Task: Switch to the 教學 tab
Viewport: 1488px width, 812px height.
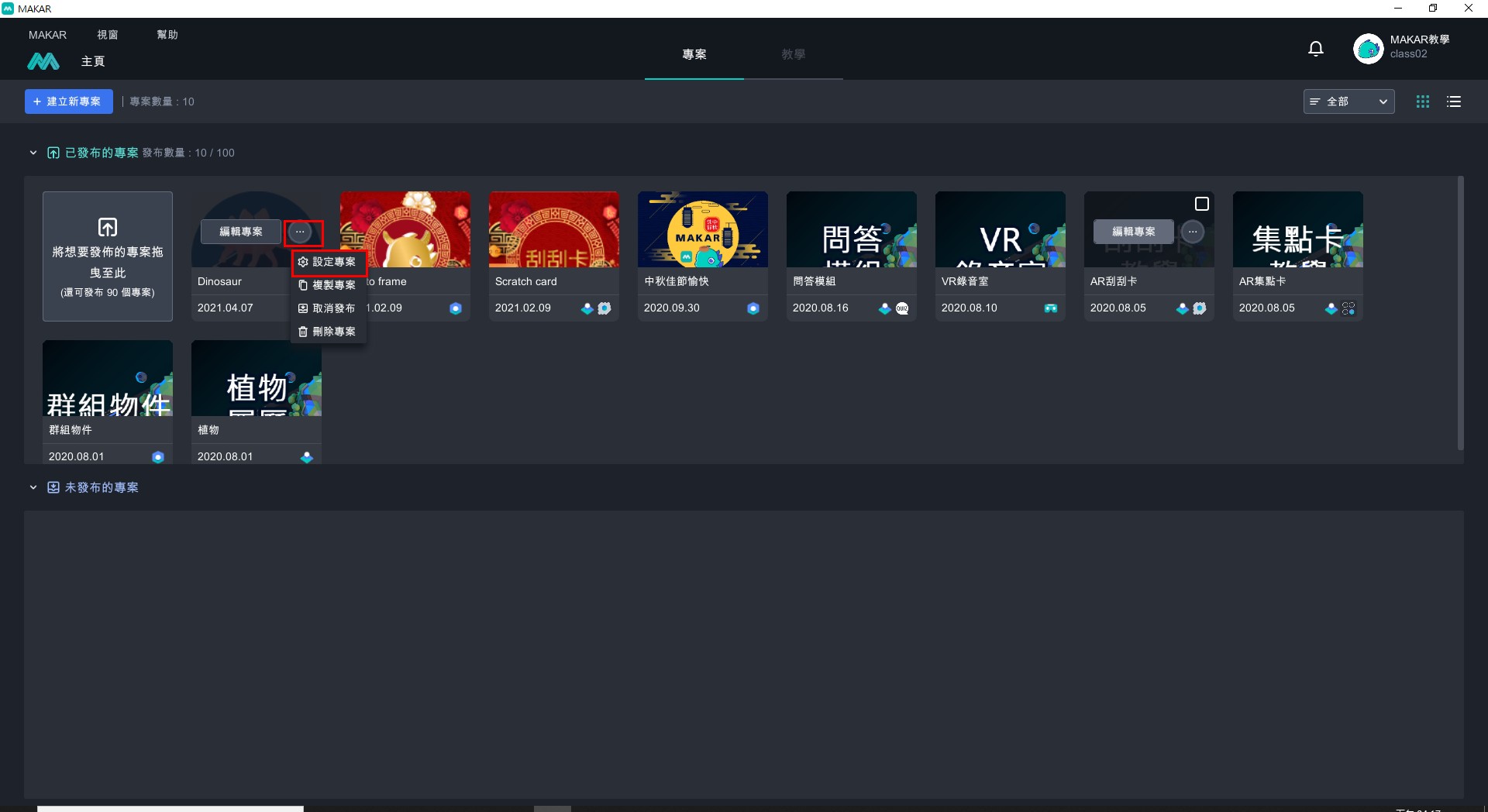Action: click(x=794, y=54)
